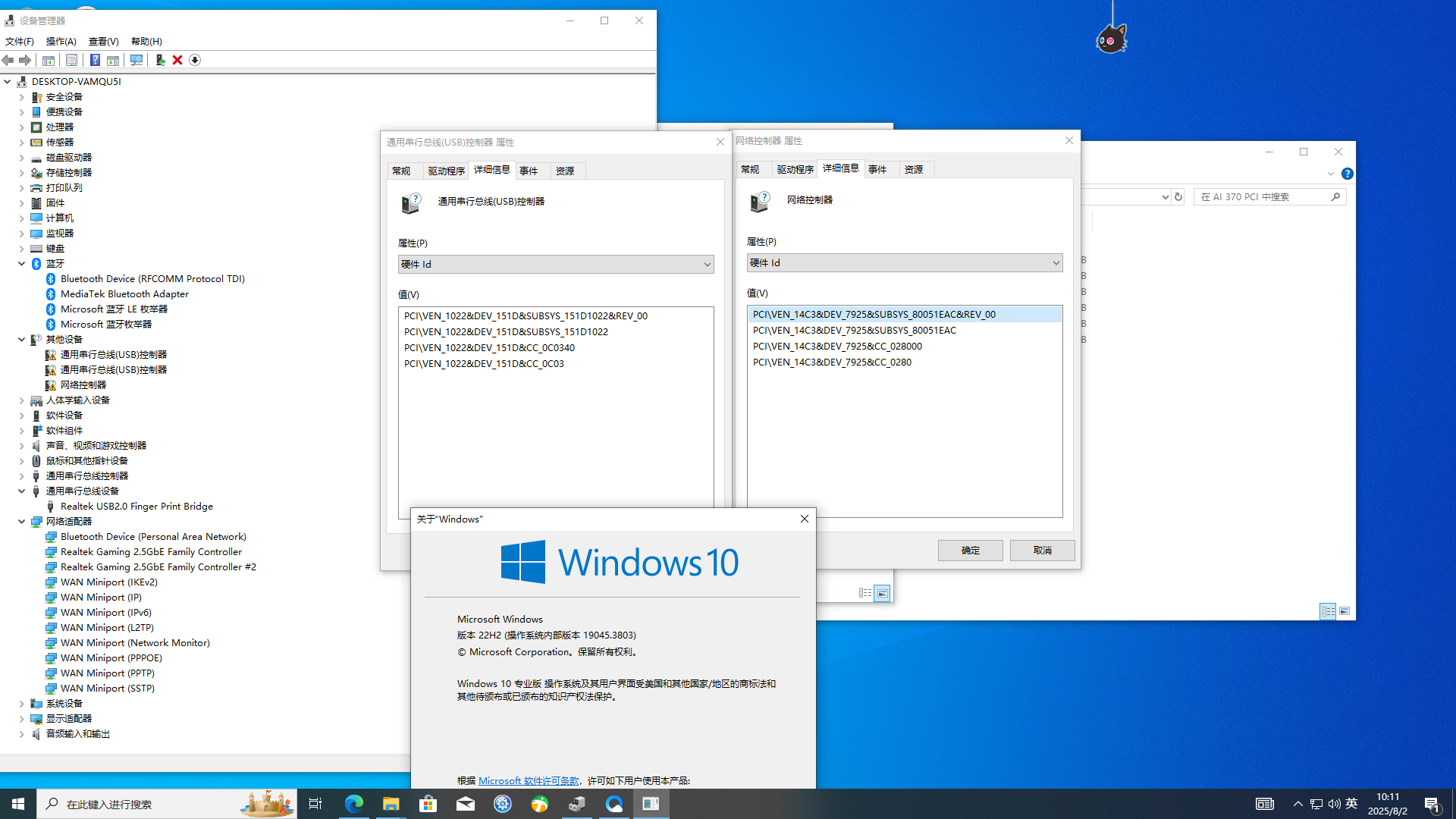Open the Properties toolbar icon in Device Manager
Viewport: 1456px width, 819px height.
tap(71, 60)
